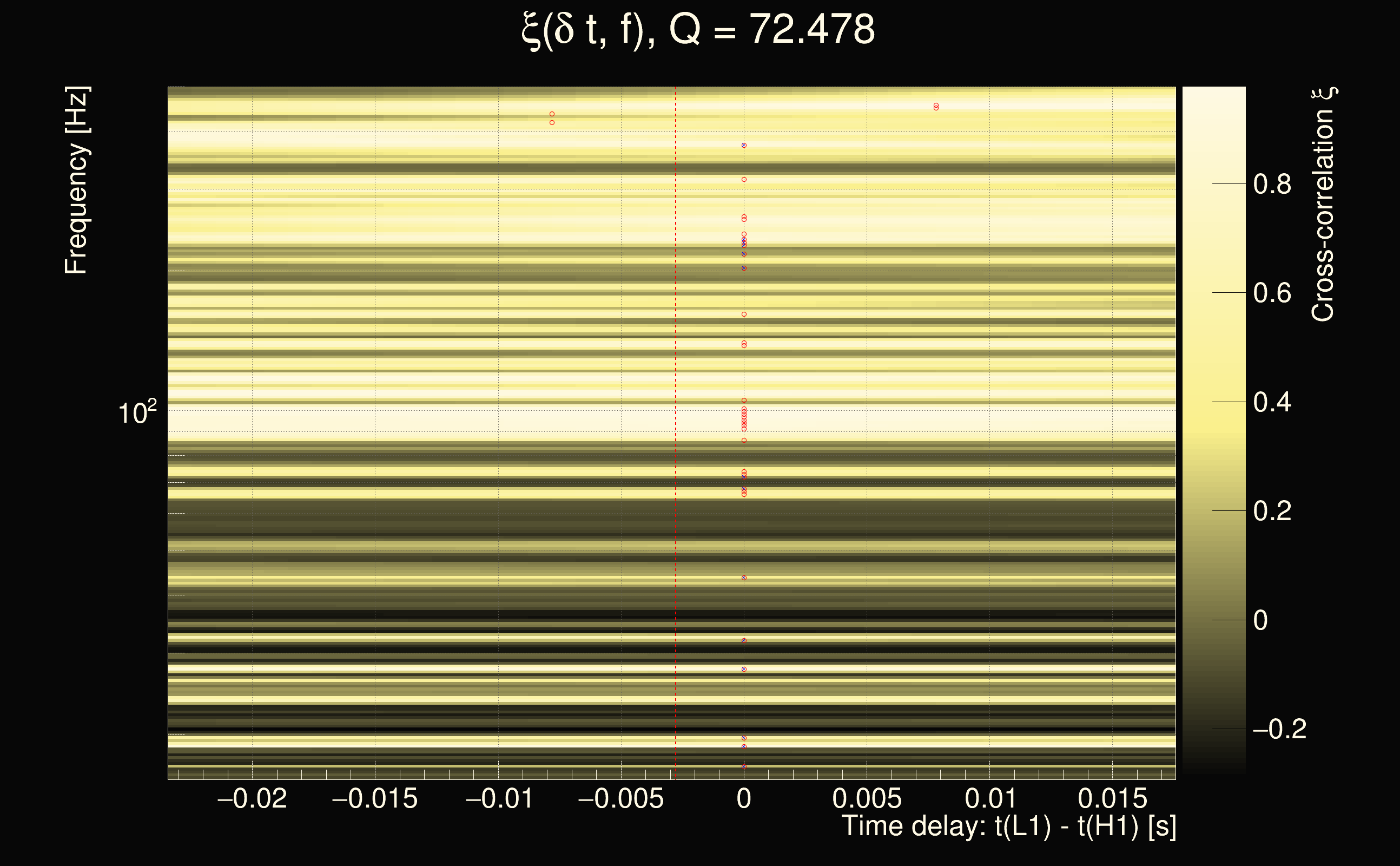This screenshot has width=1400, height=866.
Task: Click the 0.2 colorbar tick label
Action: pyautogui.click(x=1272, y=511)
